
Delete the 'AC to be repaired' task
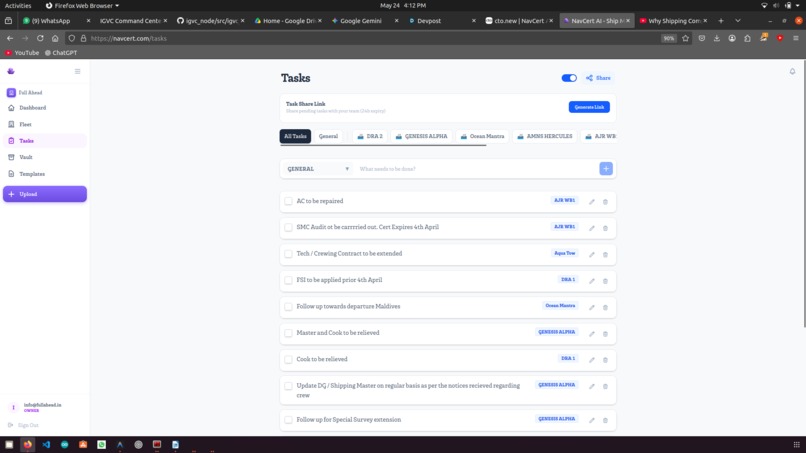(x=605, y=202)
